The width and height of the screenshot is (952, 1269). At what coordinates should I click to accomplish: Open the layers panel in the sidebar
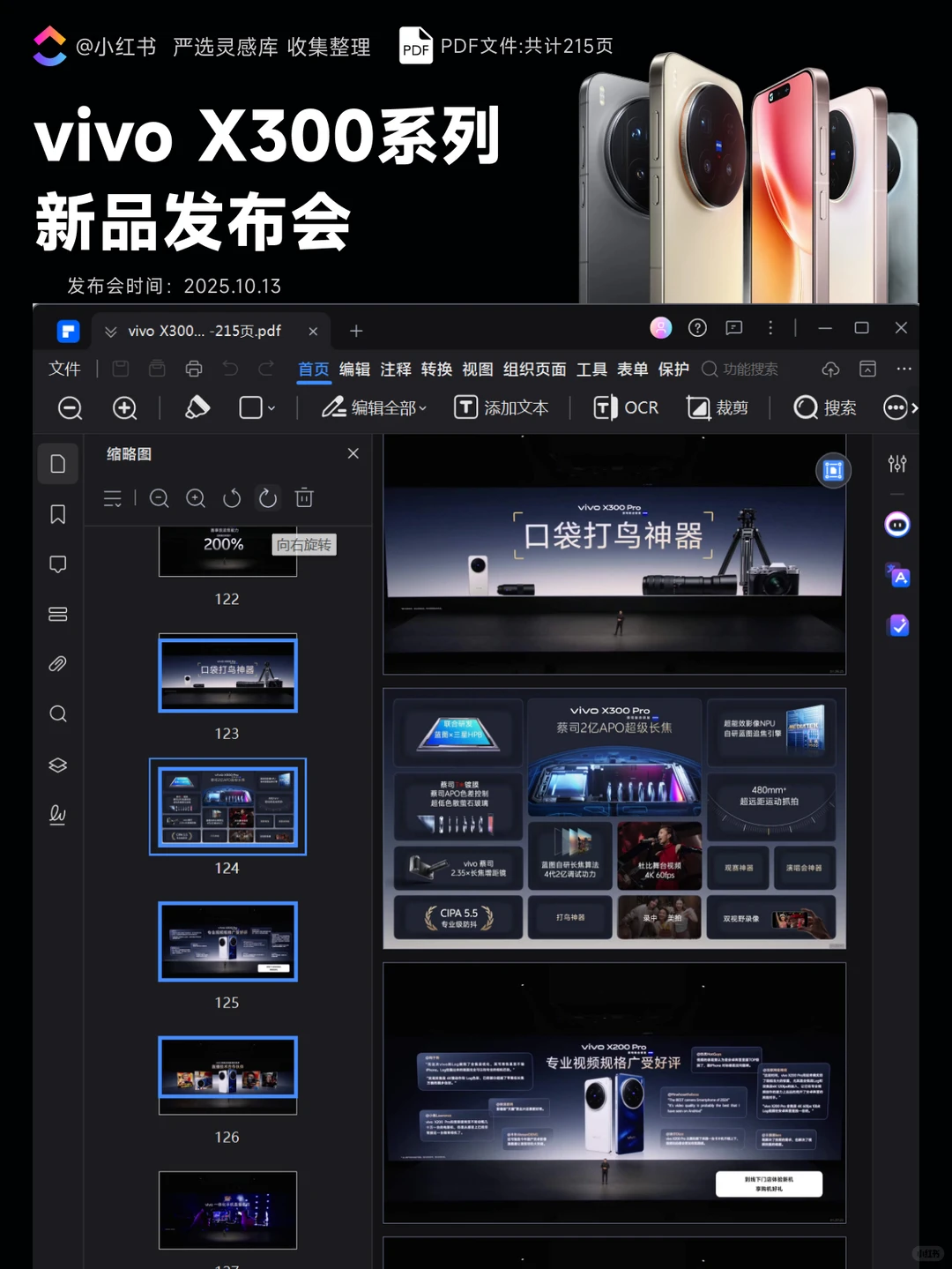[57, 765]
